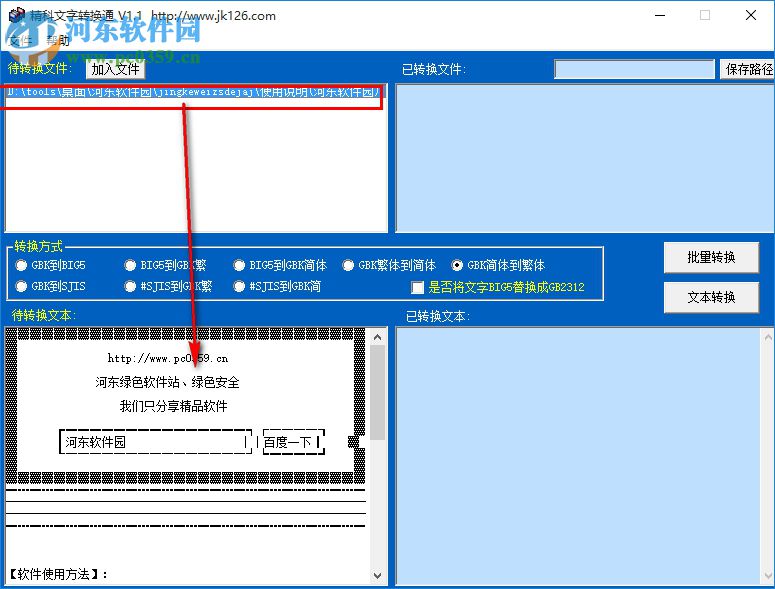
Task: Click the save path input field
Action: [634, 69]
